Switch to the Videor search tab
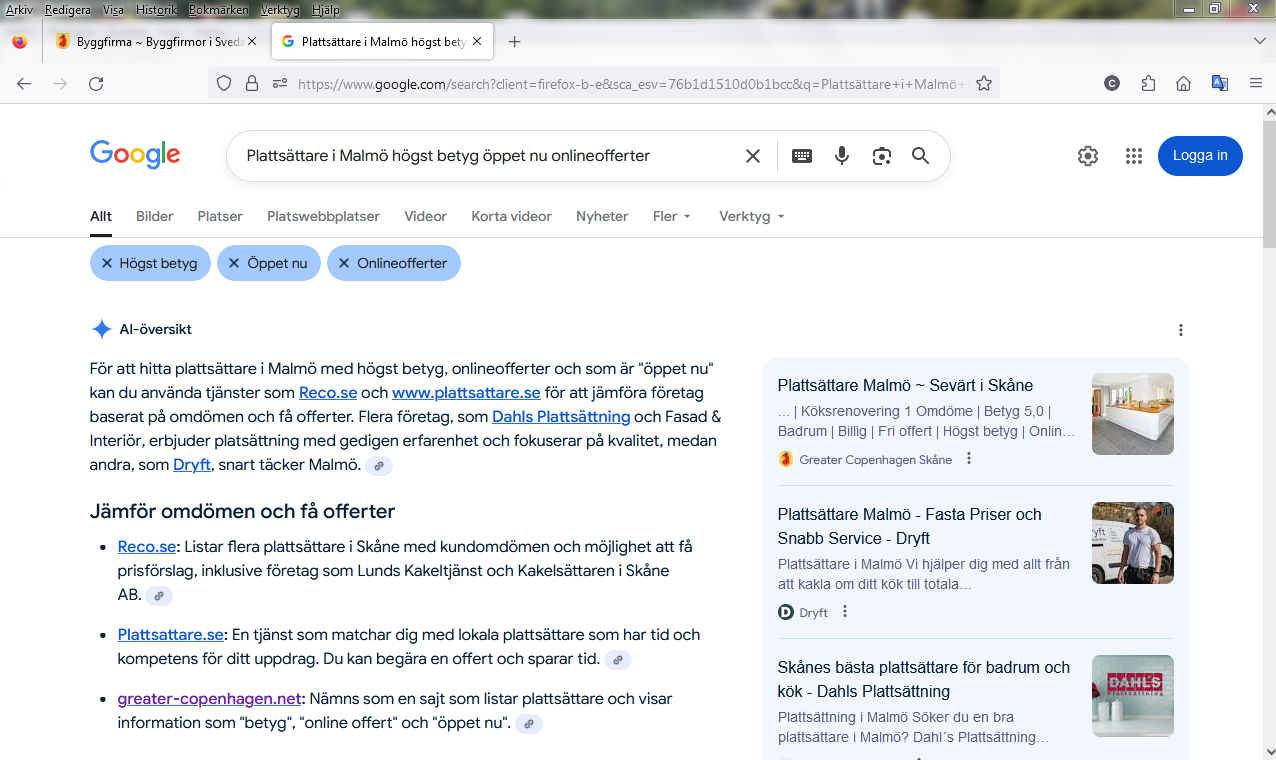The height and width of the screenshot is (760, 1276). pos(425,216)
